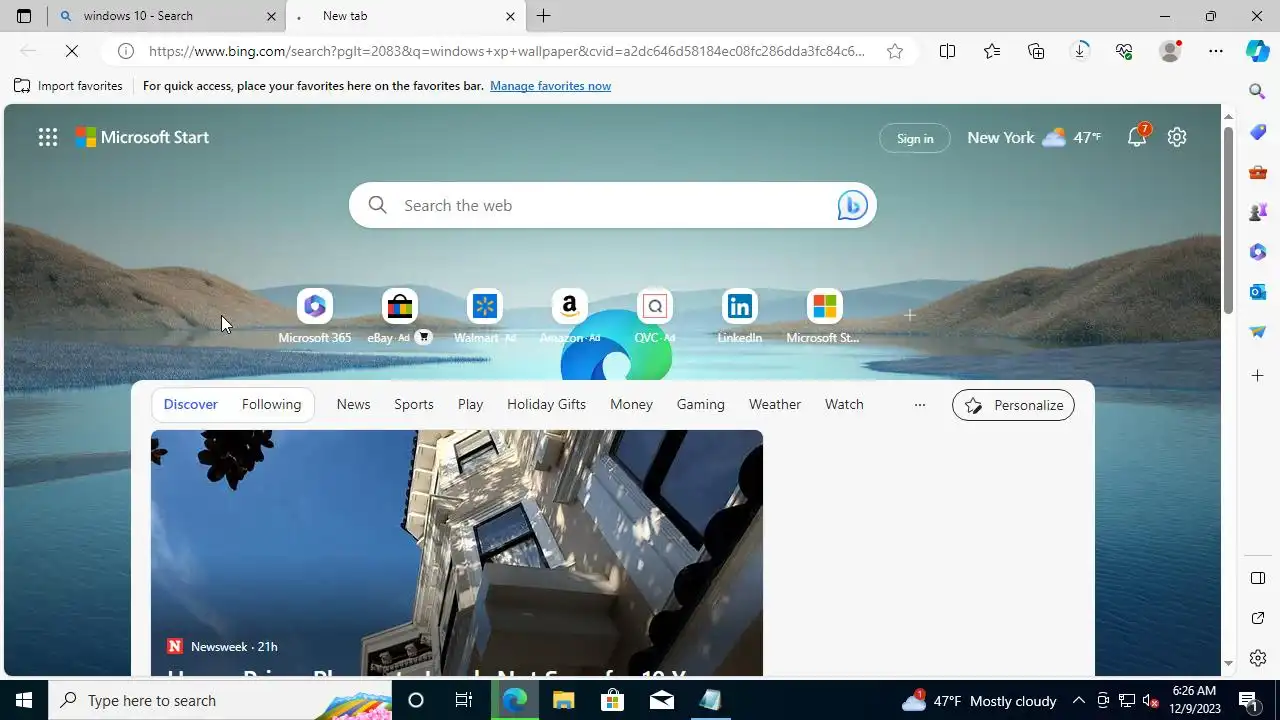Viewport: 1280px width, 720px height.
Task: Open the Shopping tag sidebar icon
Action: 1258,132
